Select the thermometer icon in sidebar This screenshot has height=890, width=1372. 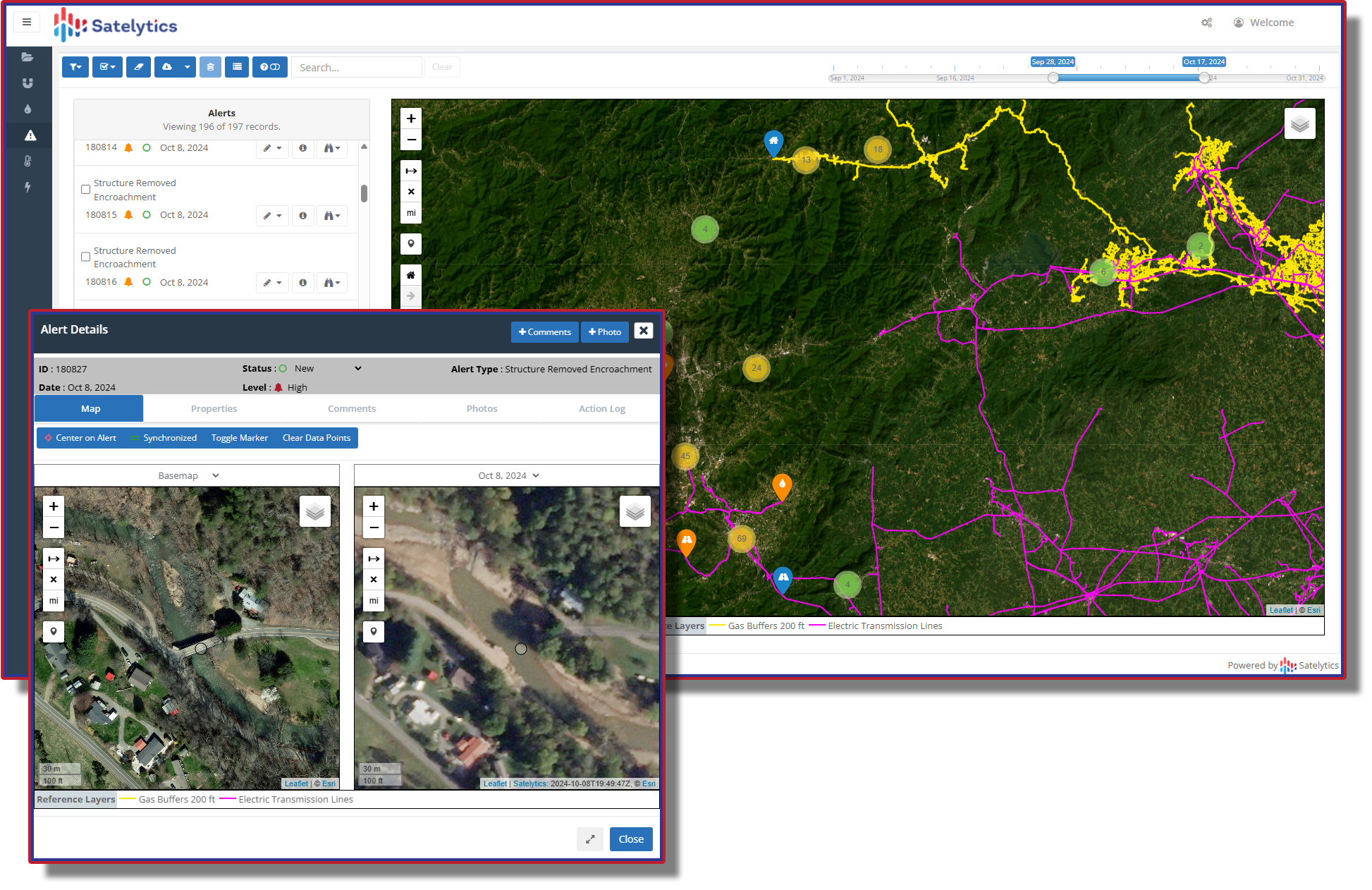tap(27, 161)
